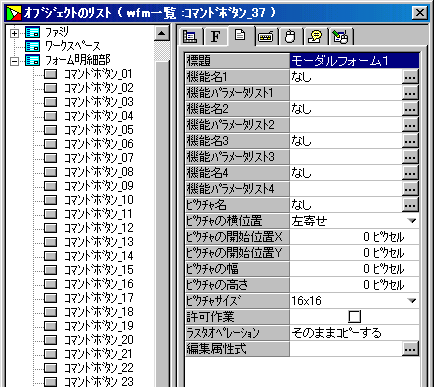The image size is (435, 387).
Task: Click the ワークスペース node icon
Action: 32,46
